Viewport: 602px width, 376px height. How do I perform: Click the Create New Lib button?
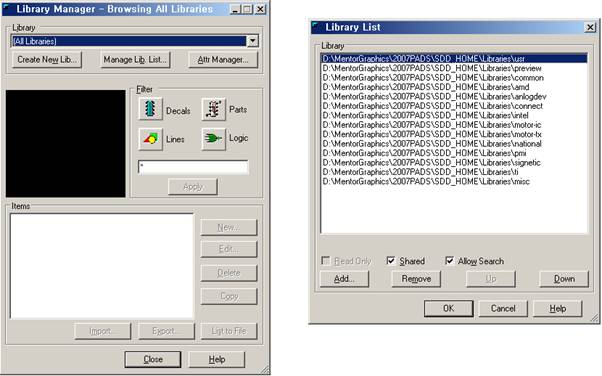(x=47, y=60)
